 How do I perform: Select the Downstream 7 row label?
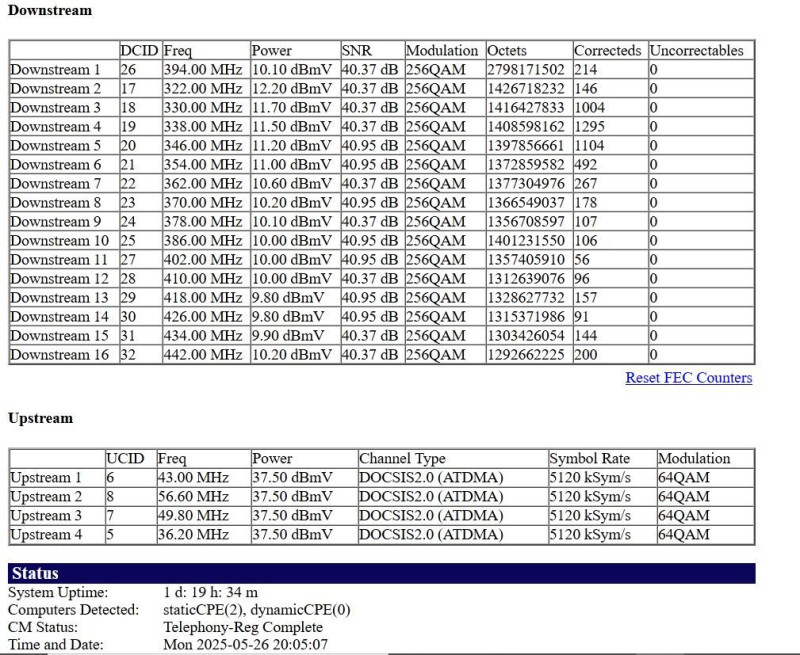click(x=55, y=184)
